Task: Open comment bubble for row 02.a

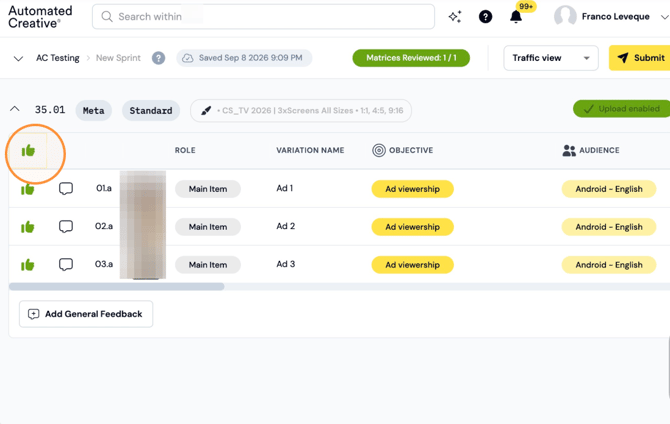Action: pyautogui.click(x=66, y=227)
